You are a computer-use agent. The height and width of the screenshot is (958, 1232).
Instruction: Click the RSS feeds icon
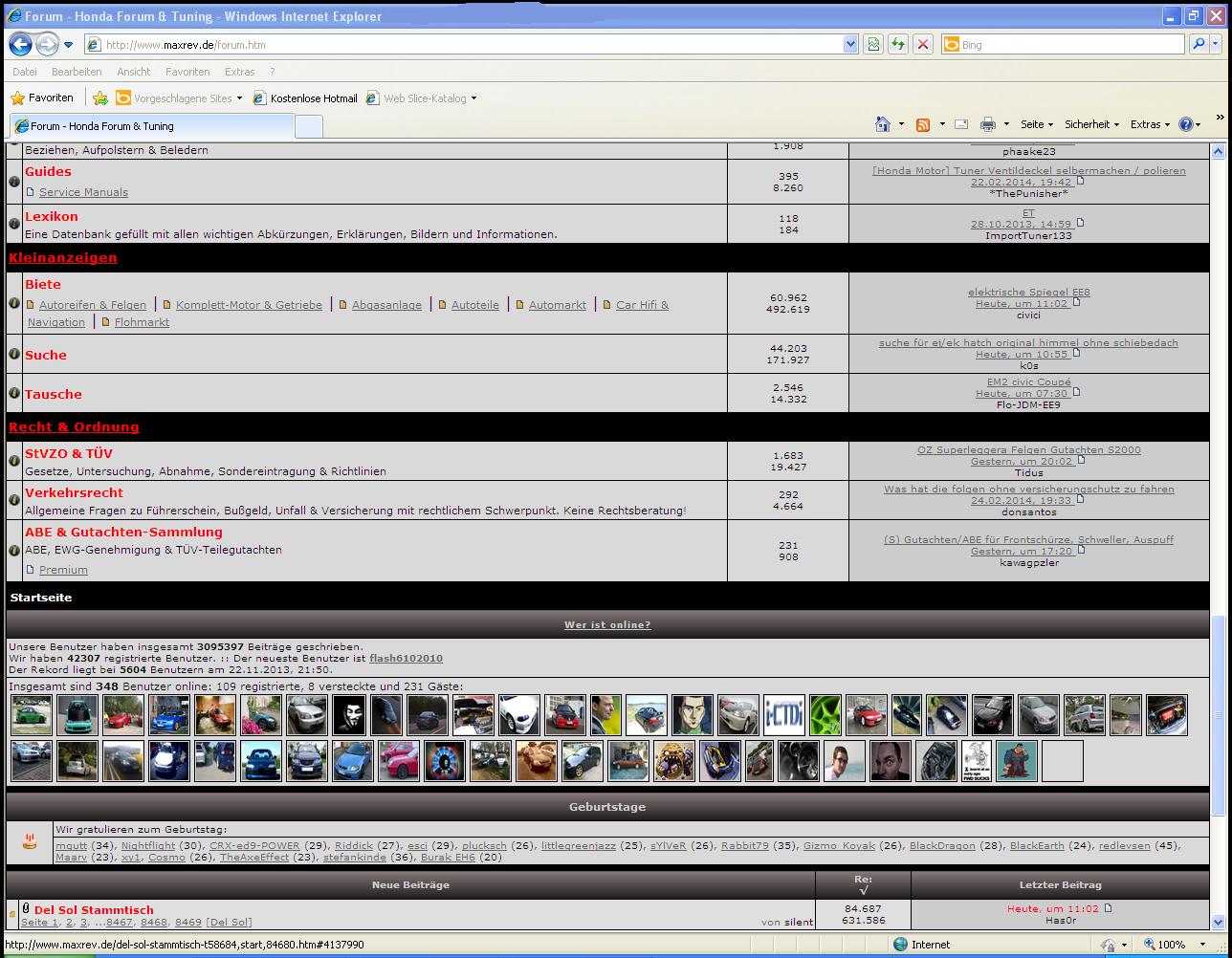[x=923, y=124]
